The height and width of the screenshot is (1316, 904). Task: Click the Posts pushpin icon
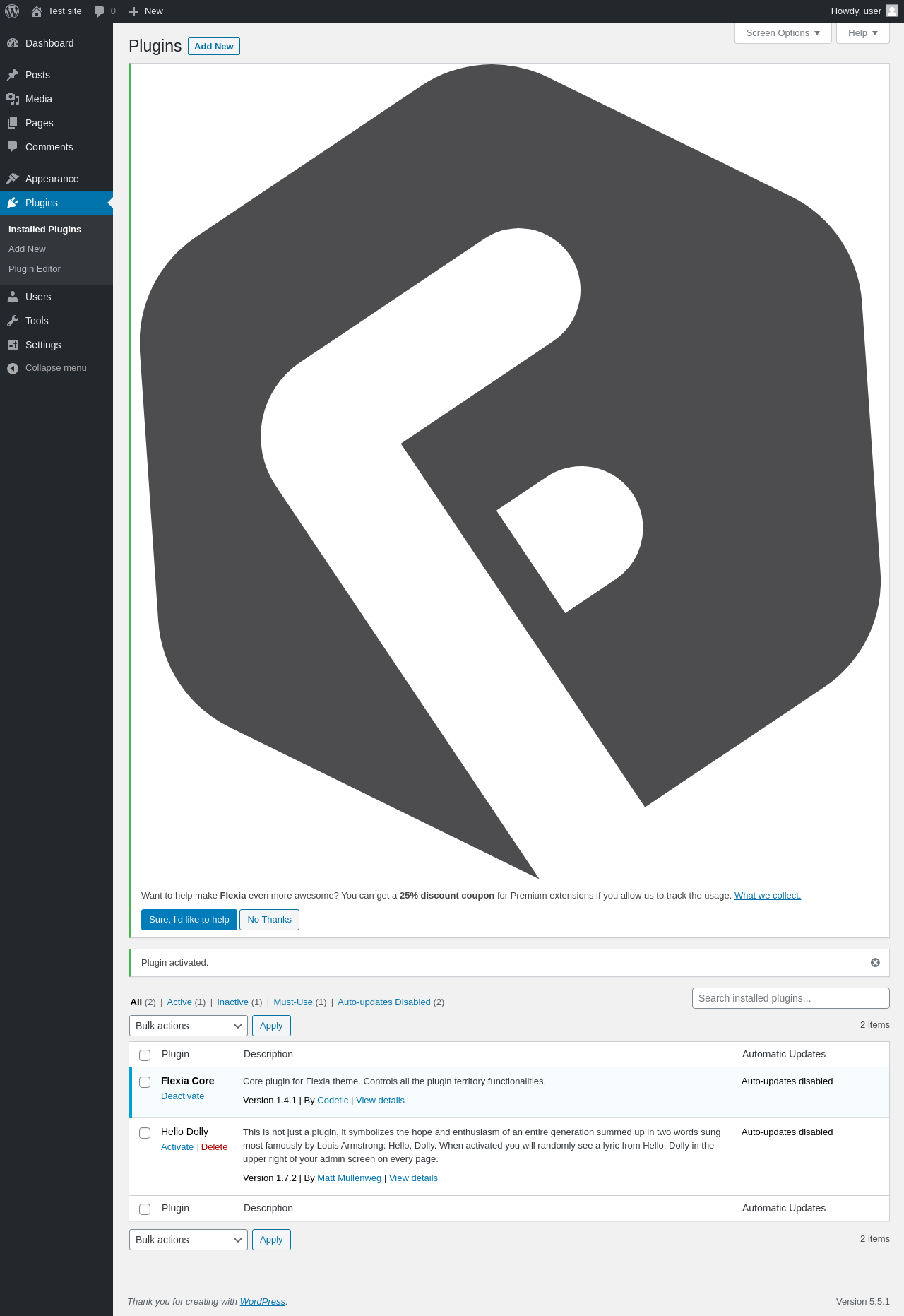[x=13, y=75]
